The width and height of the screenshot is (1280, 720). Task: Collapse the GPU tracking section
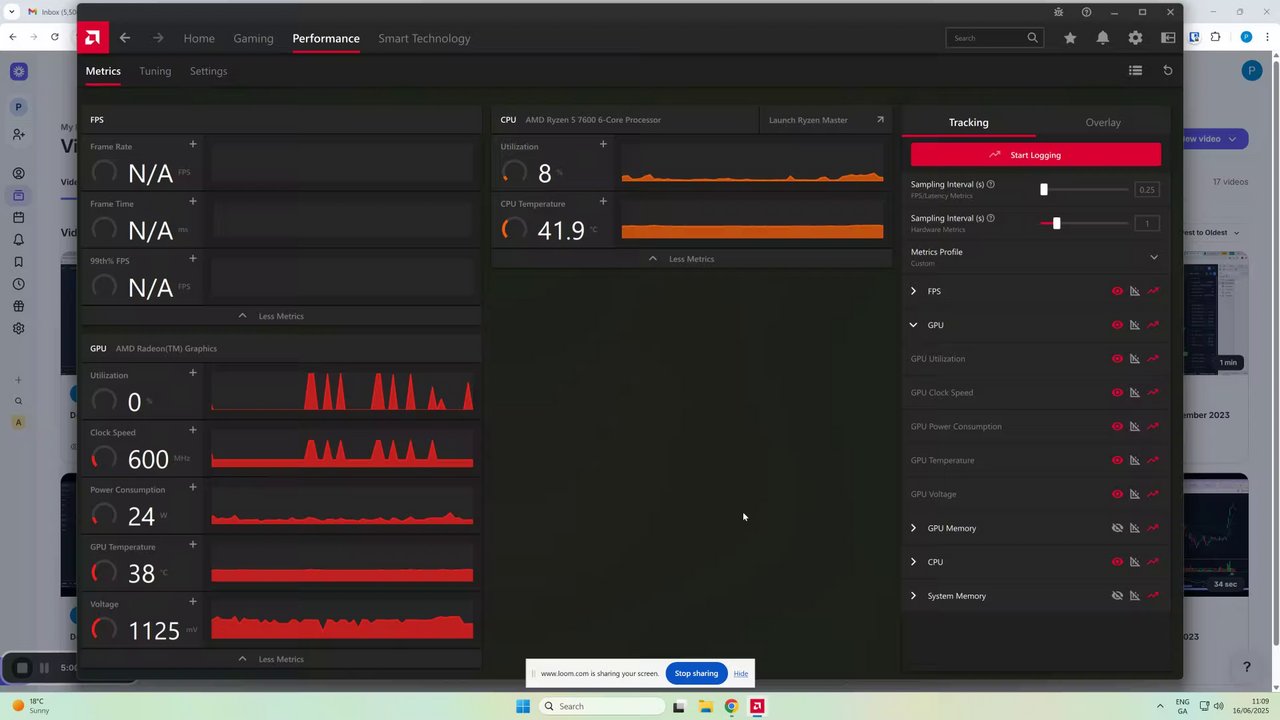click(913, 325)
